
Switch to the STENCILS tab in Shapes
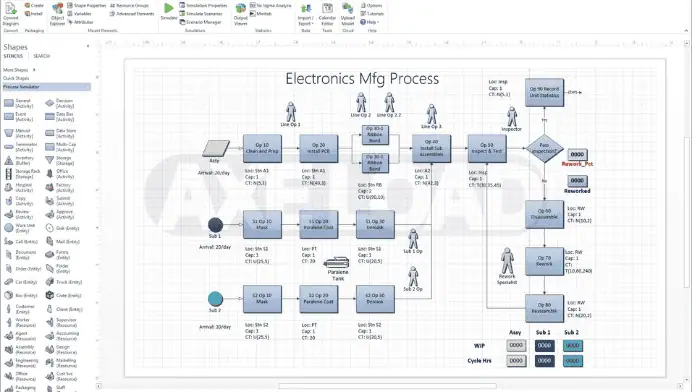pyautogui.click(x=13, y=56)
